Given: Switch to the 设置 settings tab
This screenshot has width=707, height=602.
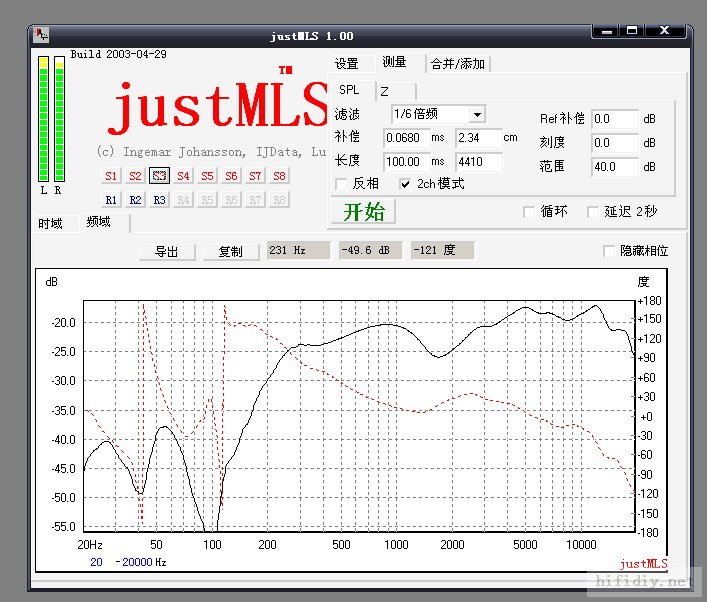Looking at the screenshot, I should point(346,64).
